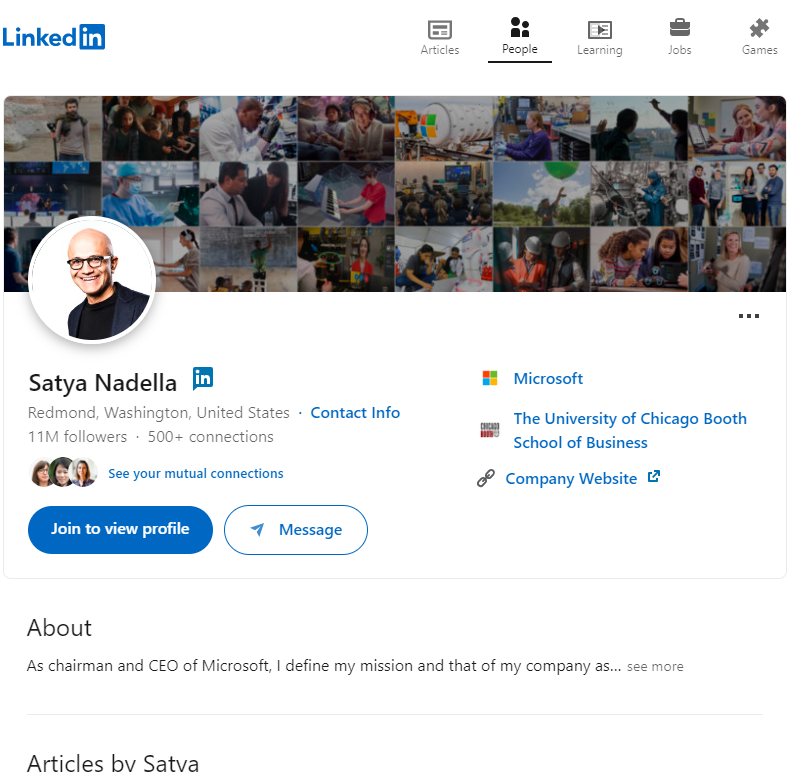Open the Jobs briefcase icon
Image resolution: width=789 pixels, height=772 pixels.
(x=680, y=28)
